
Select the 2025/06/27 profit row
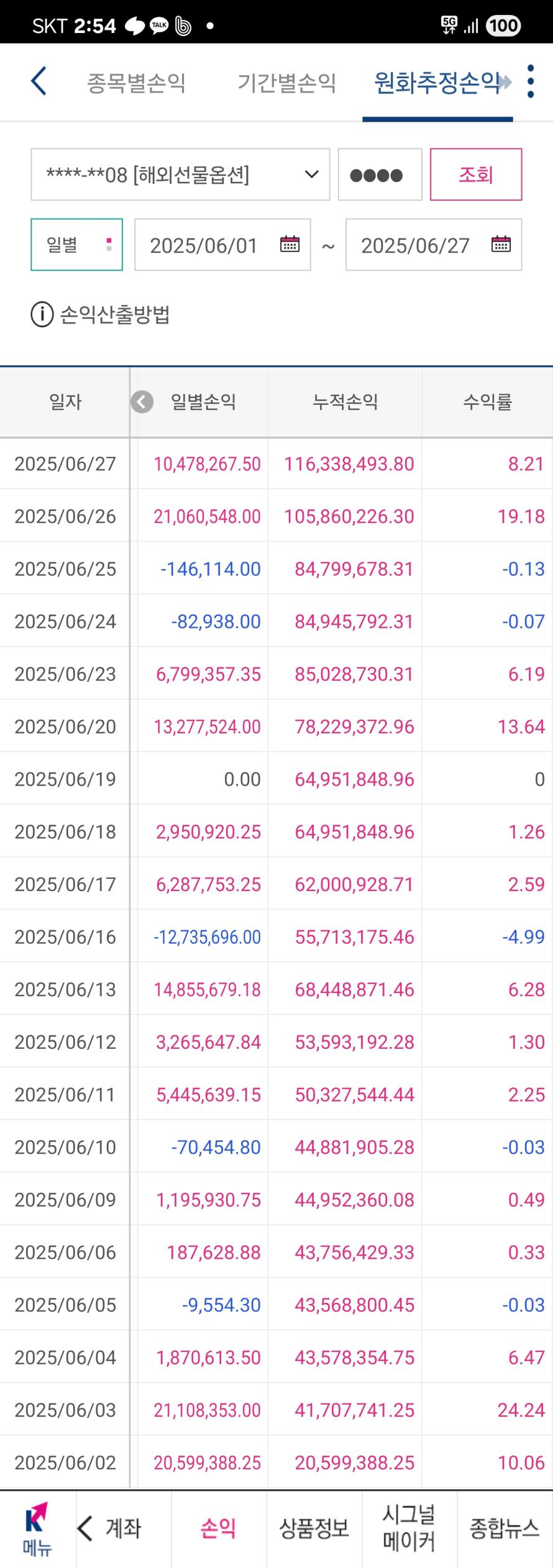[x=276, y=464]
